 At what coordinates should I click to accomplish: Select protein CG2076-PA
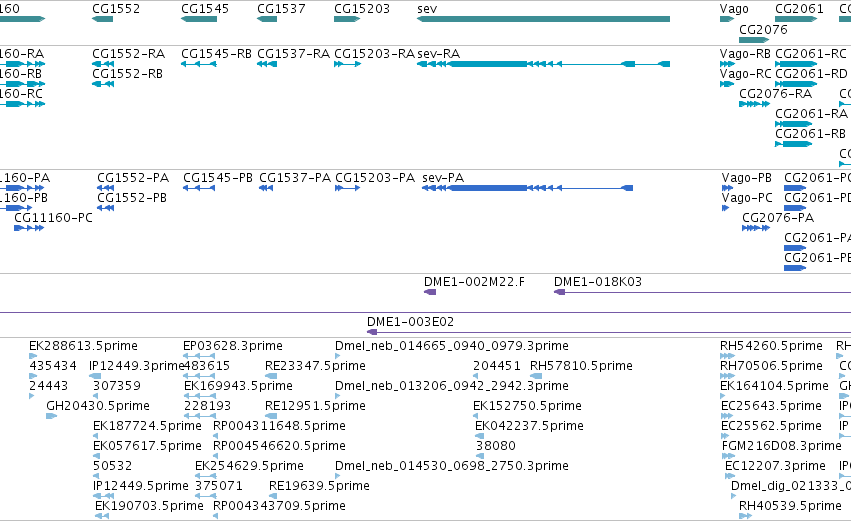click(756, 228)
